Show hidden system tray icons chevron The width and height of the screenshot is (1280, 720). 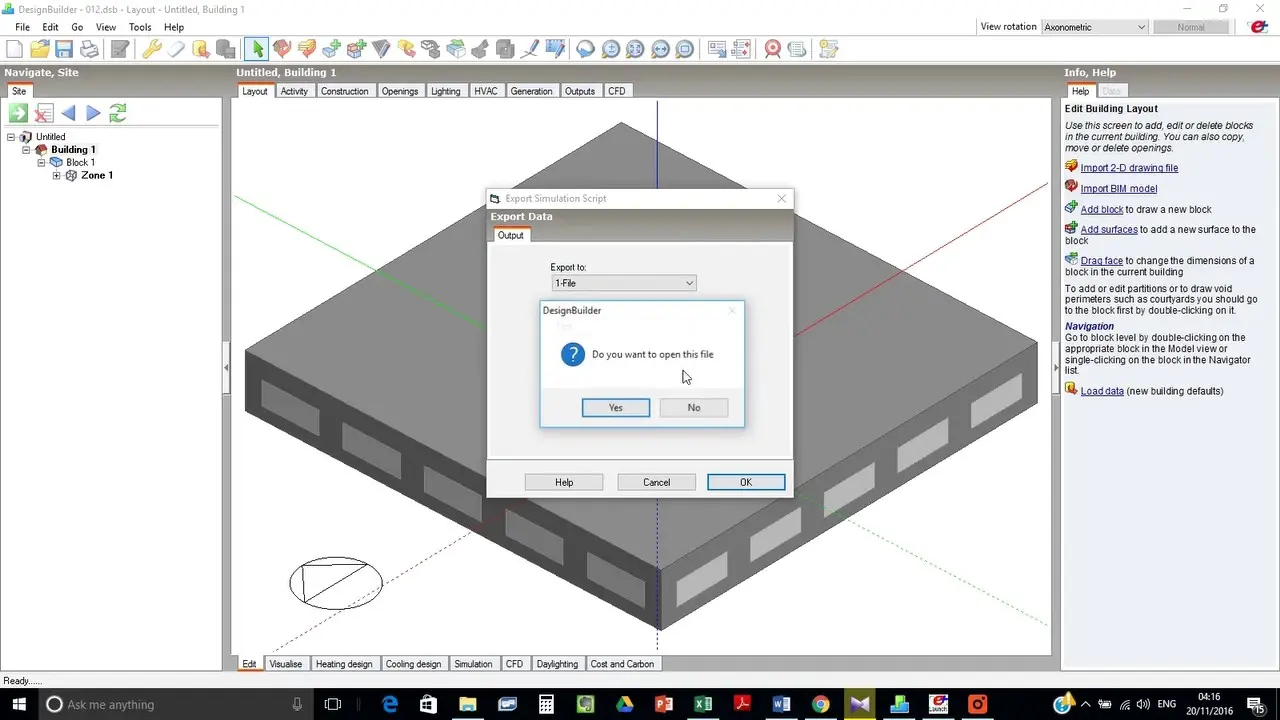coord(1088,704)
